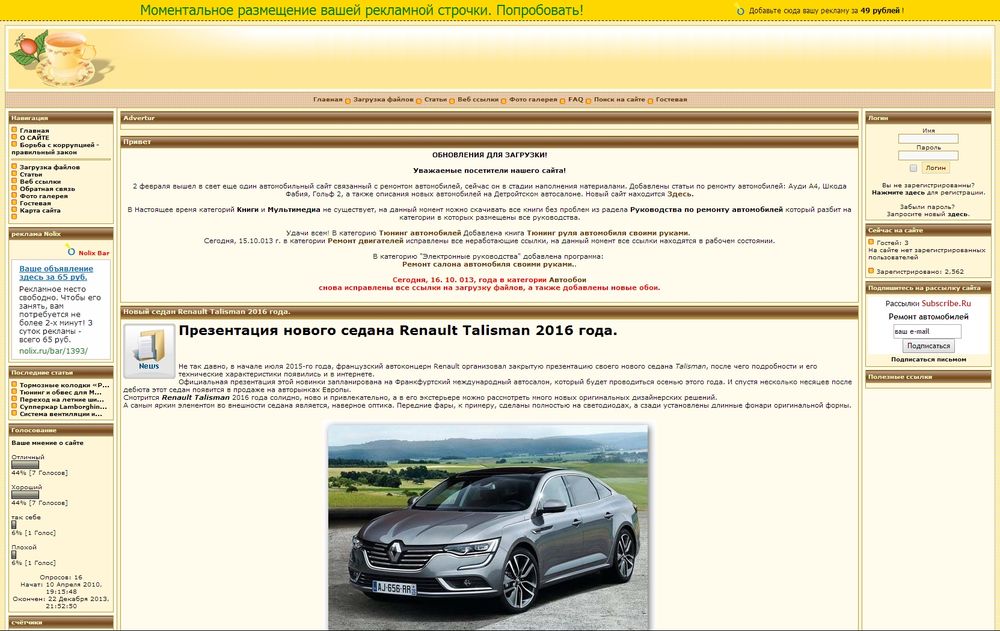Screen dimensions: 1000x631
Task: Open Веб ссылки in the sidebar
Action: click(x=40, y=182)
